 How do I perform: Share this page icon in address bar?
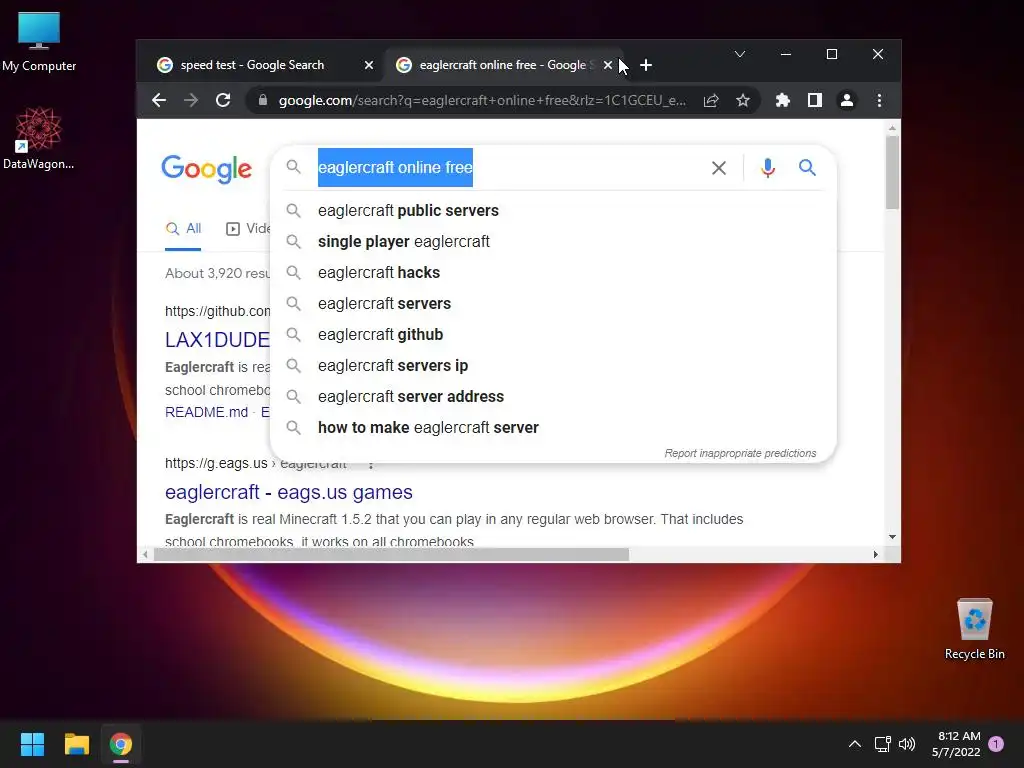711,100
